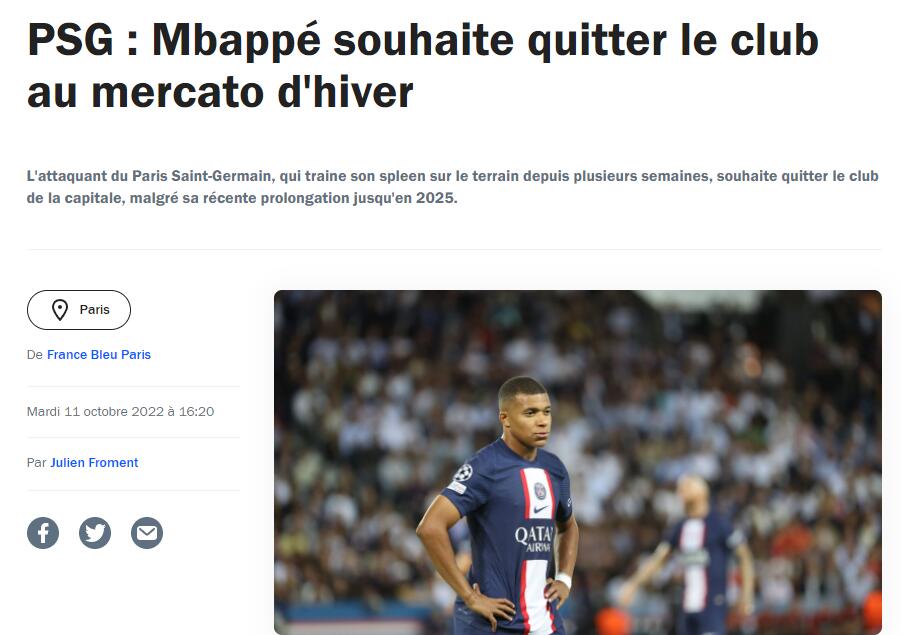Click the word Mbappé in the headline
Image resolution: width=902 pixels, height=635 pixels.
[236, 41]
